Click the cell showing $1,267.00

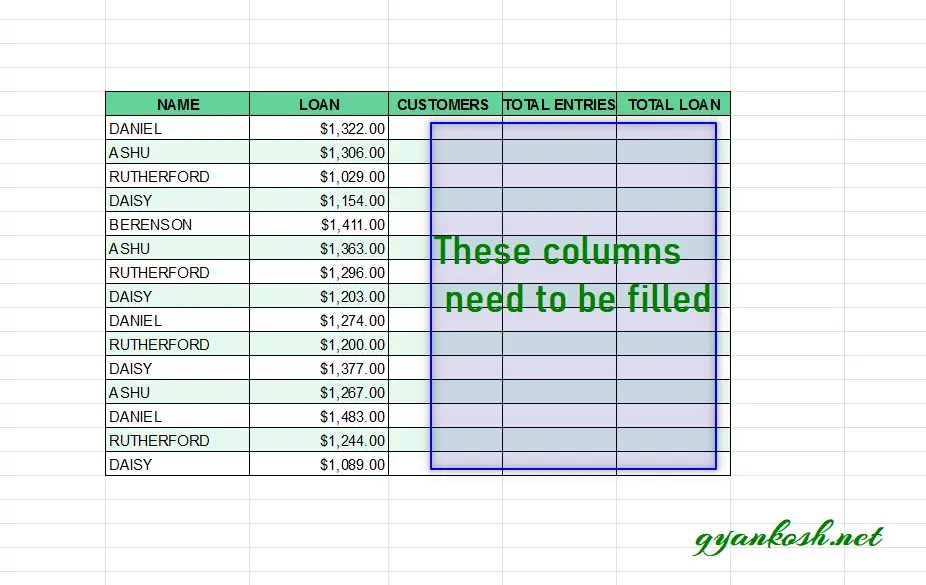pos(319,392)
